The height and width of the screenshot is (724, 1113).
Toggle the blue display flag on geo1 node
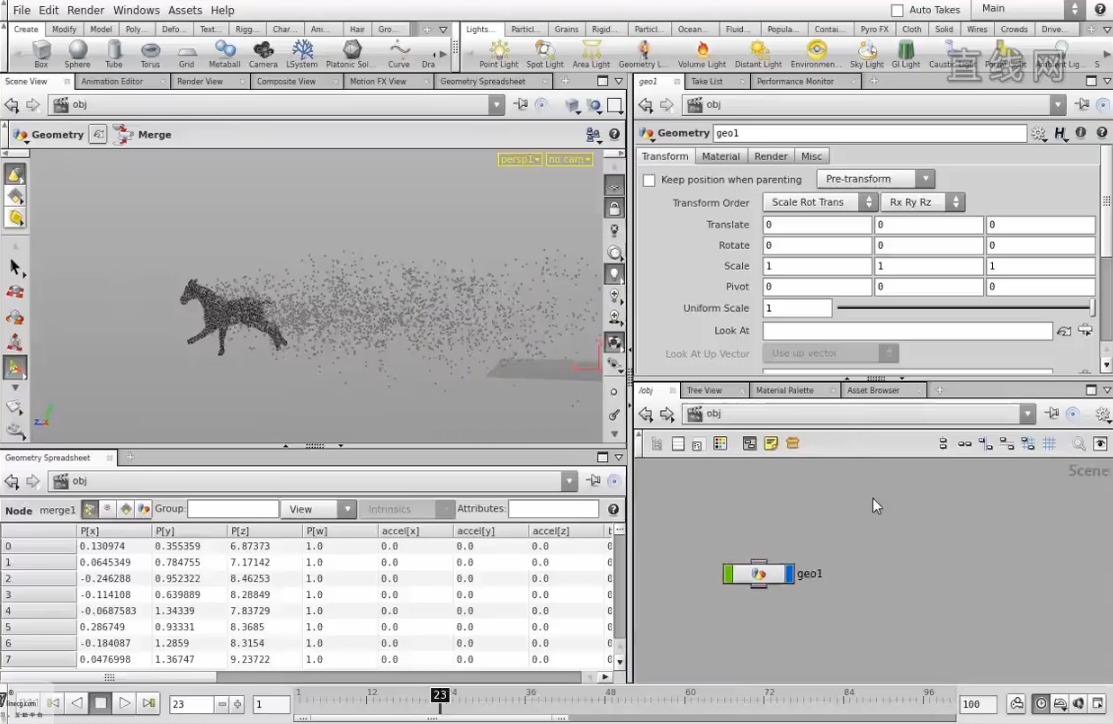pos(789,574)
